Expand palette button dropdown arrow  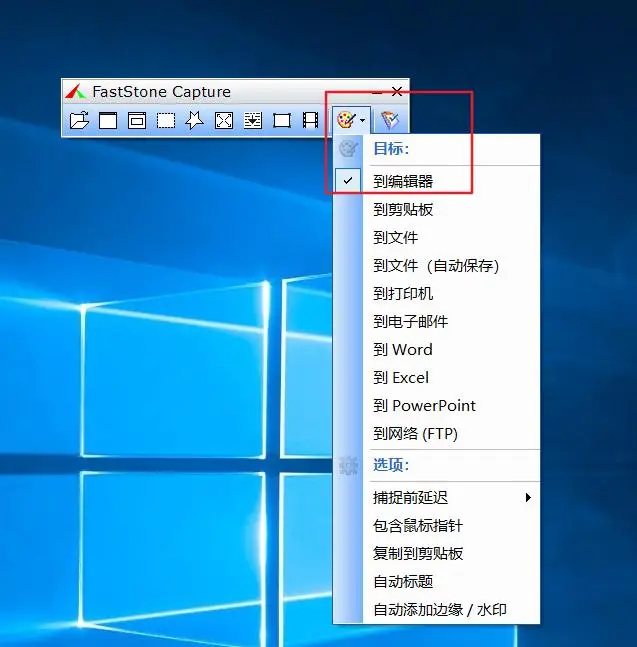(362, 120)
